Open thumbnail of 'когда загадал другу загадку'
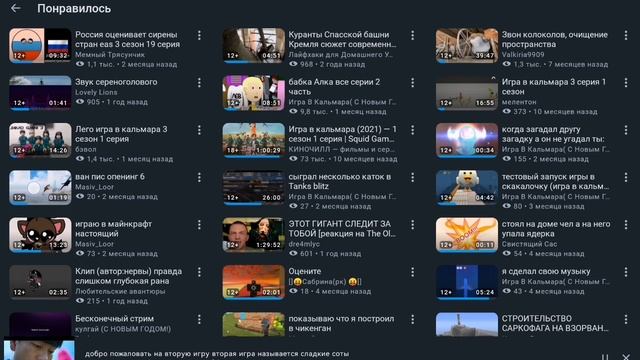 click(x=467, y=140)
